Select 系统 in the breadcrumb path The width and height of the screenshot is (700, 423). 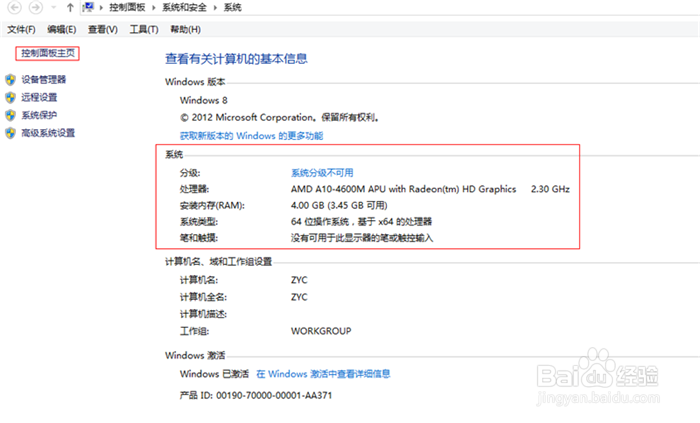(232, 8)
